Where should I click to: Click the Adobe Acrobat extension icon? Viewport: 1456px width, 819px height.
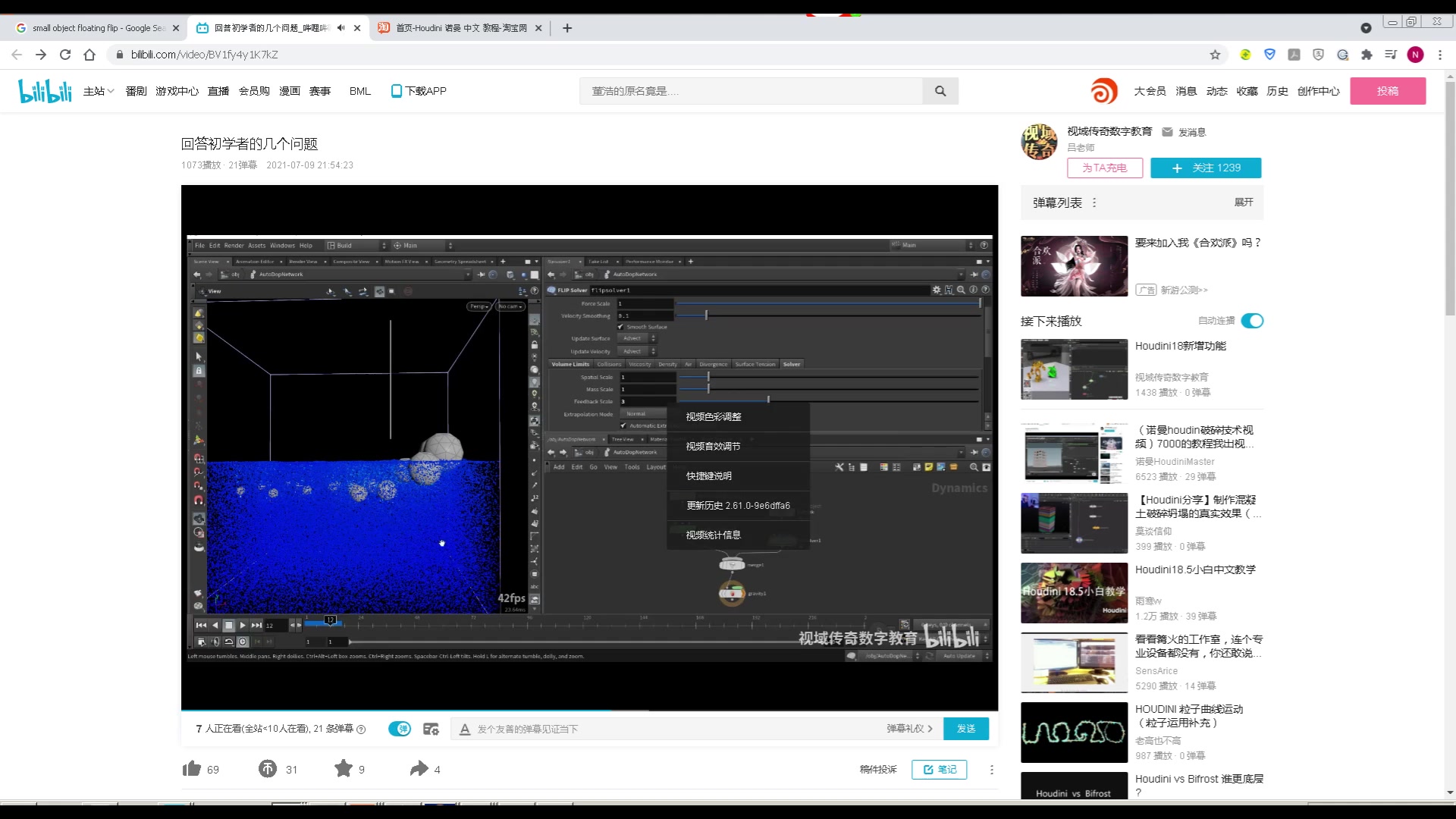(1294, 55)
